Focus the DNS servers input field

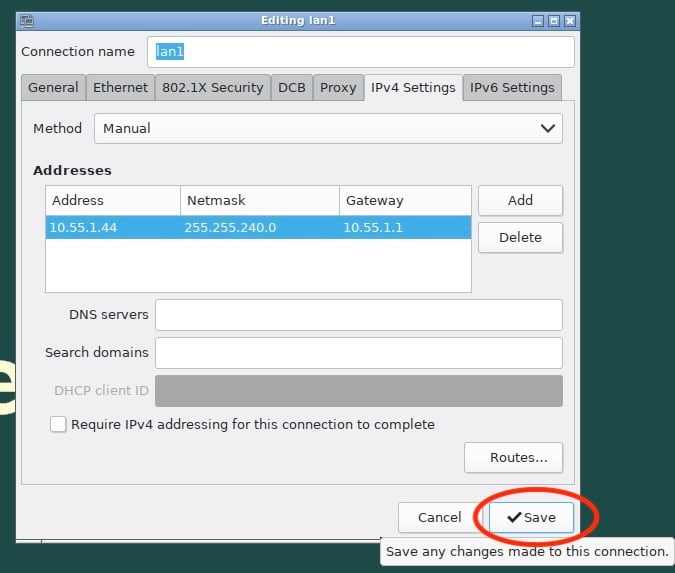(358, 314)
